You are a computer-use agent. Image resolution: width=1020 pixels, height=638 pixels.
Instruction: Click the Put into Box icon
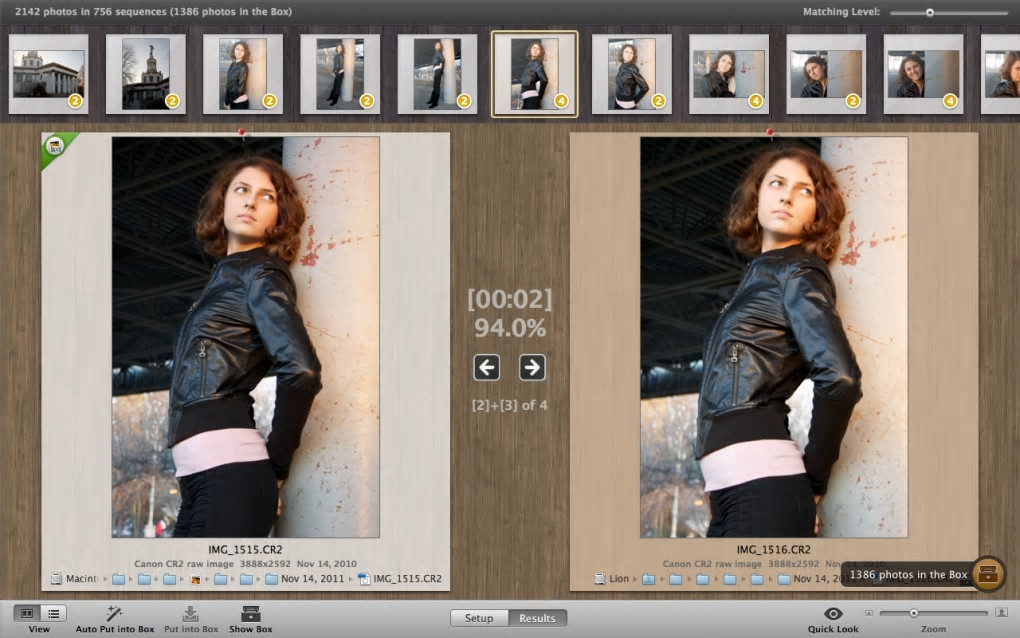(x=191, y=613)
